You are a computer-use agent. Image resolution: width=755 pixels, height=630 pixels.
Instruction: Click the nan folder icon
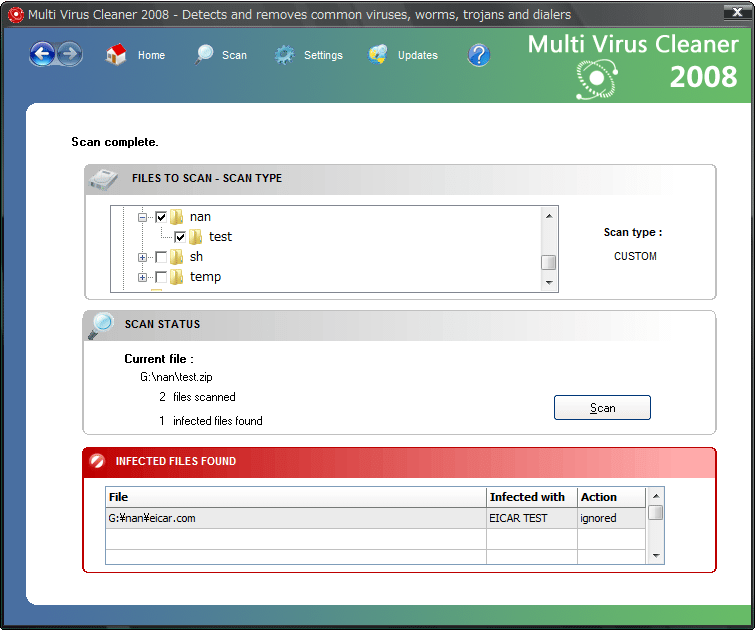pyautogui.click(x=177, y=217)
